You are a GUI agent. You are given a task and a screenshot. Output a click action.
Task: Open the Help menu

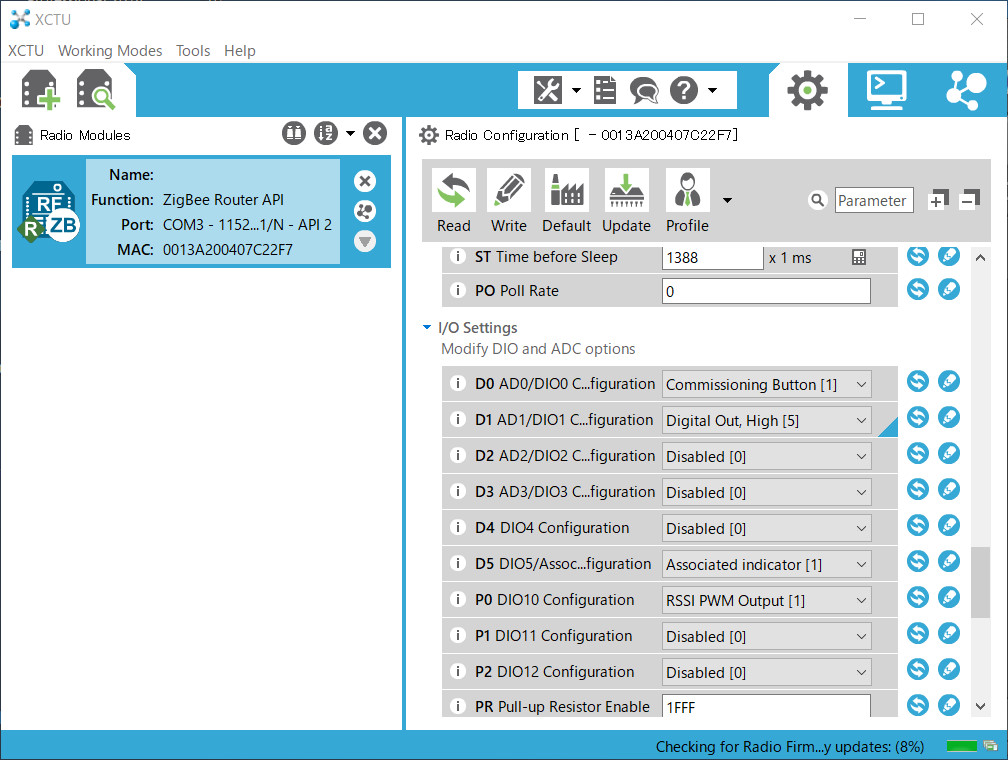(x=239, y=51)
